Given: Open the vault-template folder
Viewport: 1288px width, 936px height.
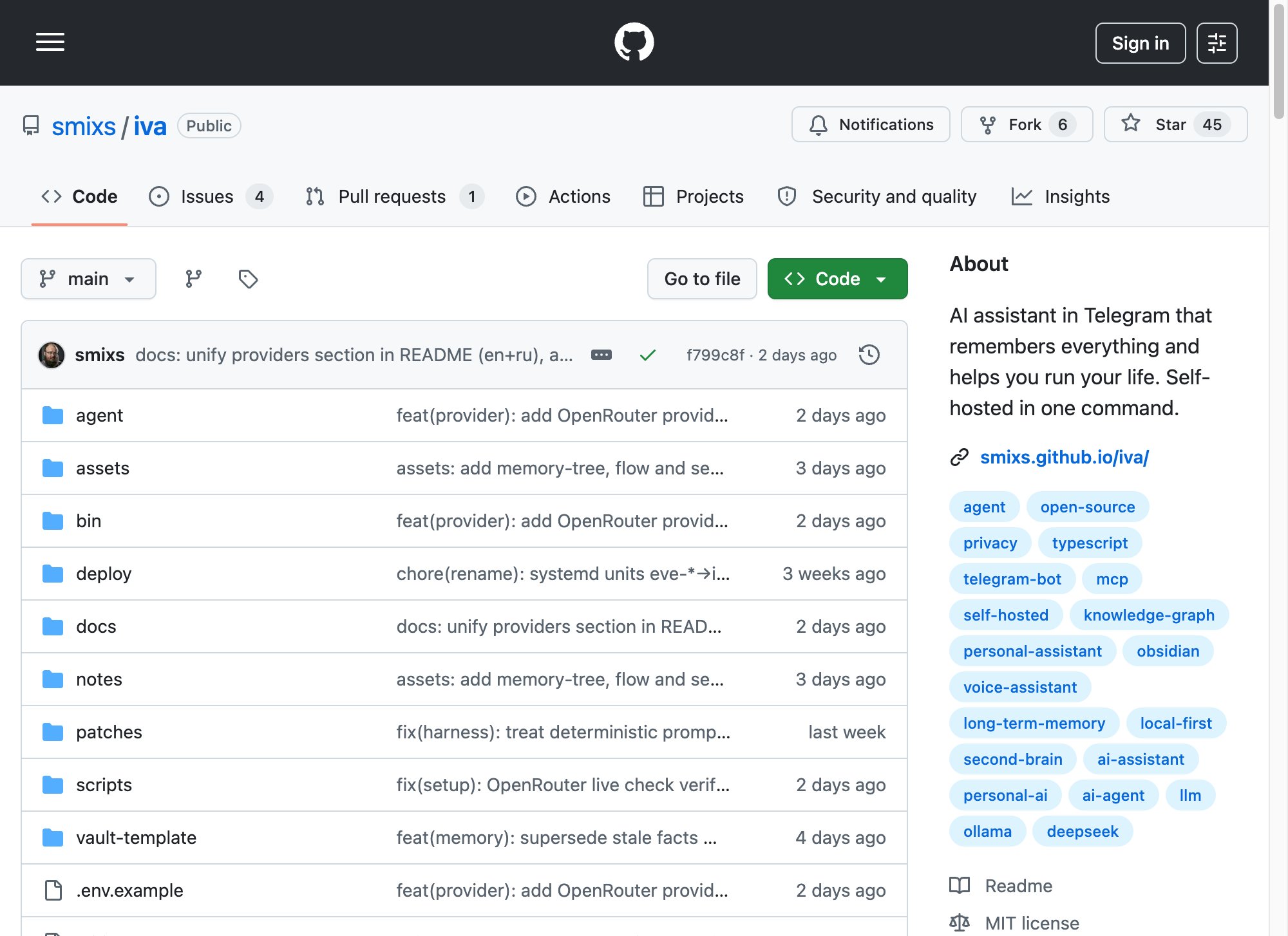Looking at the screenshot, I should [x=136, y=838].
